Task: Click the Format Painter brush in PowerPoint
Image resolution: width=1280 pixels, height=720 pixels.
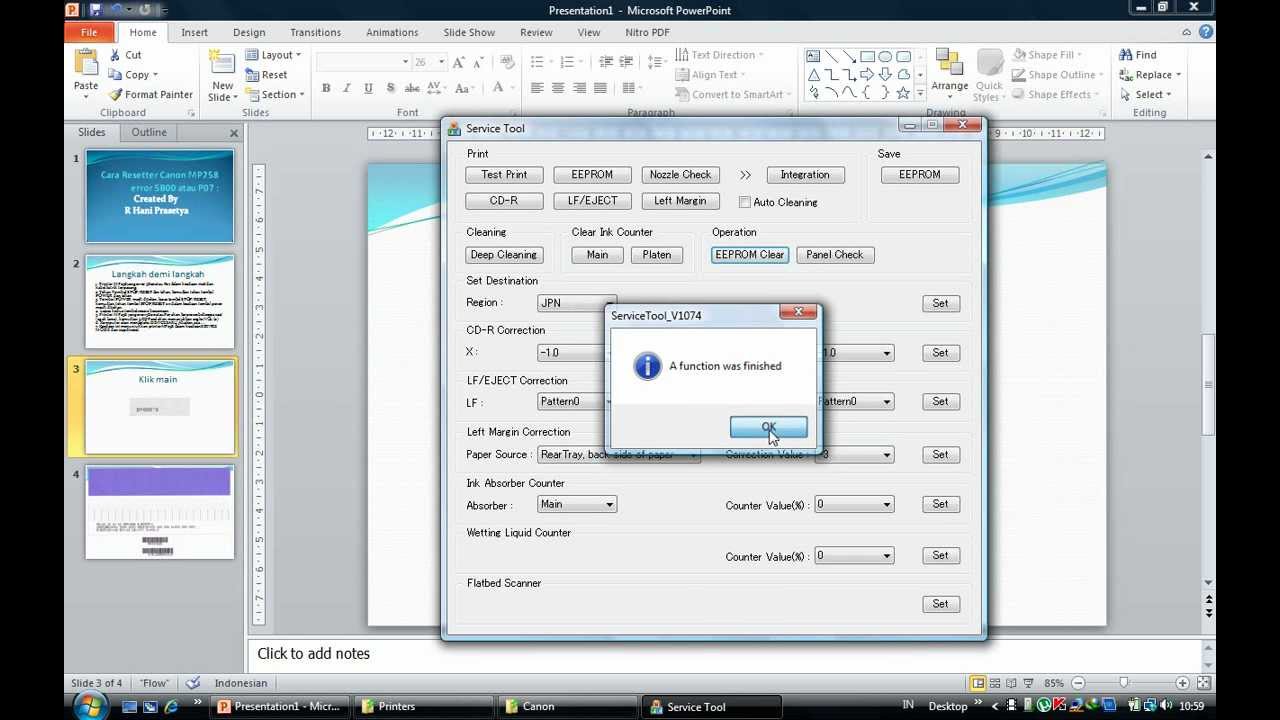Action: (x=115, y=95)
